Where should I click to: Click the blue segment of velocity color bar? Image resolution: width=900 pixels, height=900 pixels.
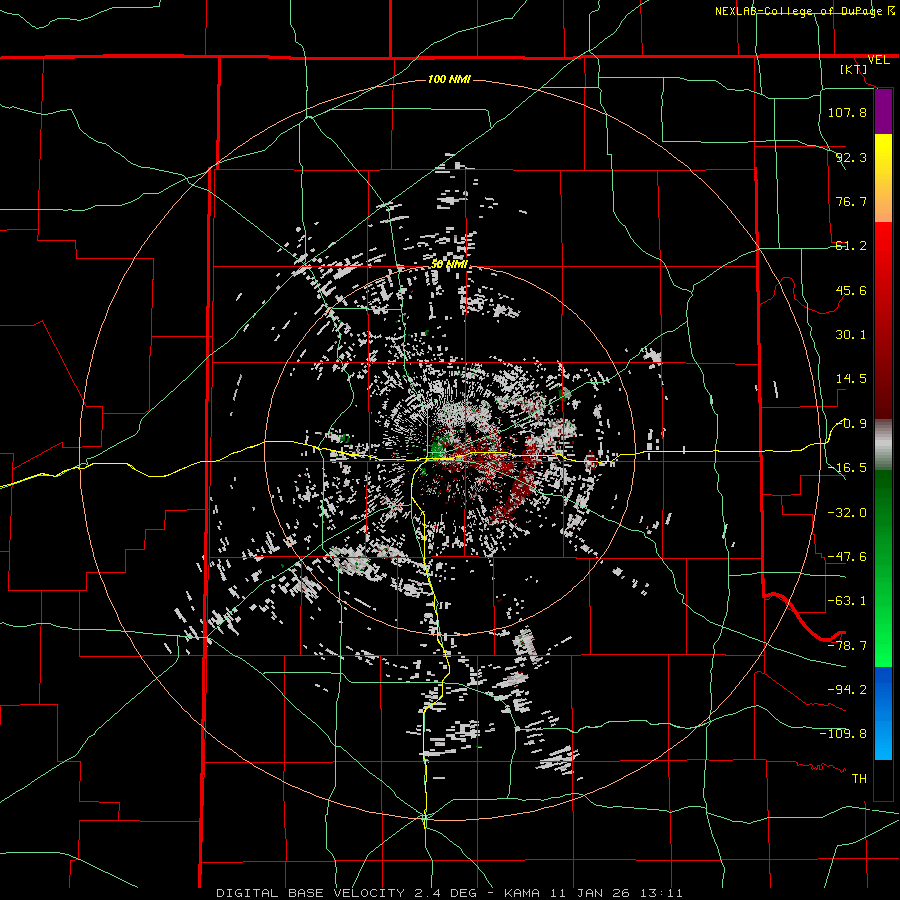coord(883,713)
